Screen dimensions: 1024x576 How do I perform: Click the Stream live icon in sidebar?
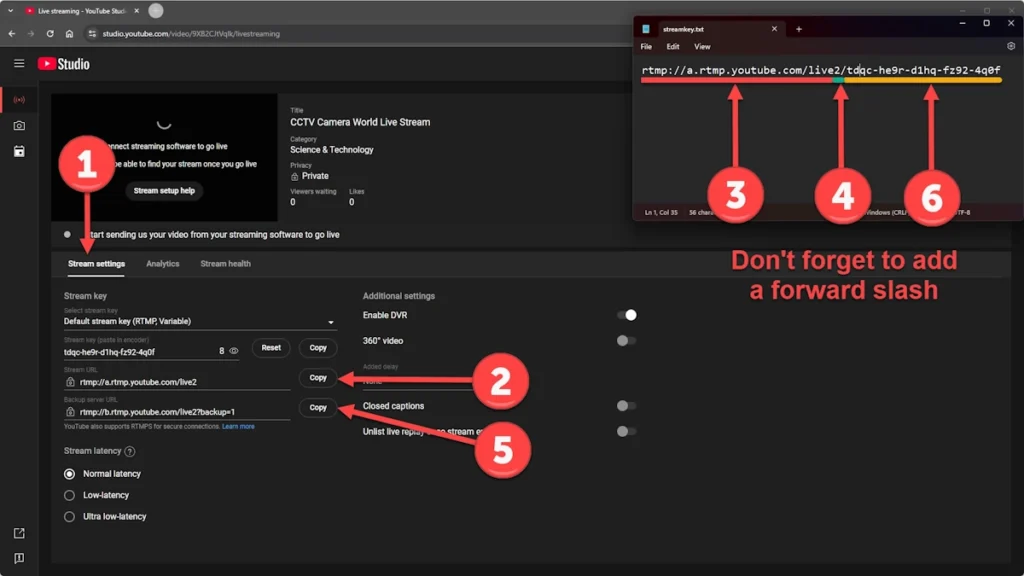(x=19, y=100)
